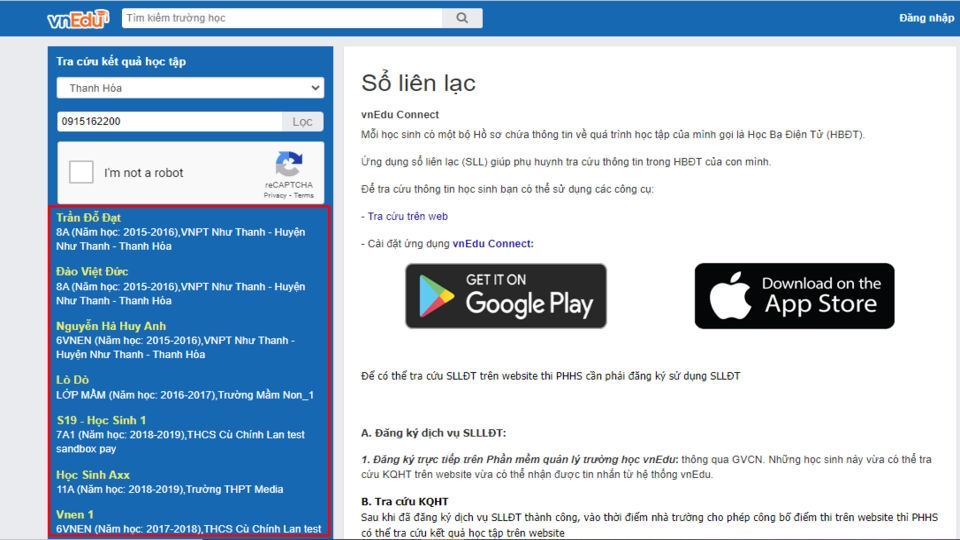Viewport: 960px width, 540px height.
Task: Select student Lò Dò
Action: (x=72, y=380)
